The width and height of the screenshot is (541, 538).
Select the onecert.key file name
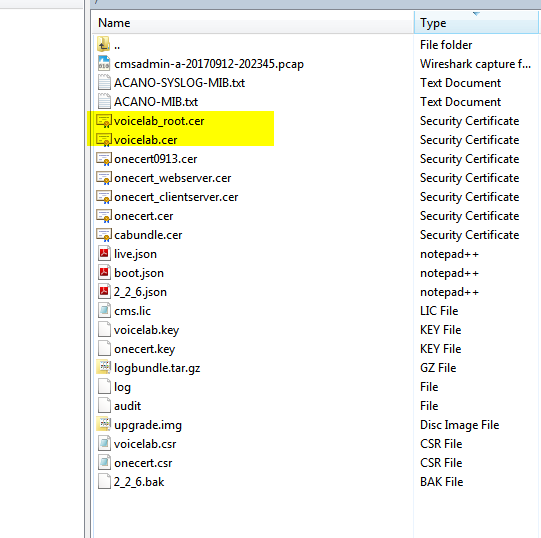tap(145, 349)
